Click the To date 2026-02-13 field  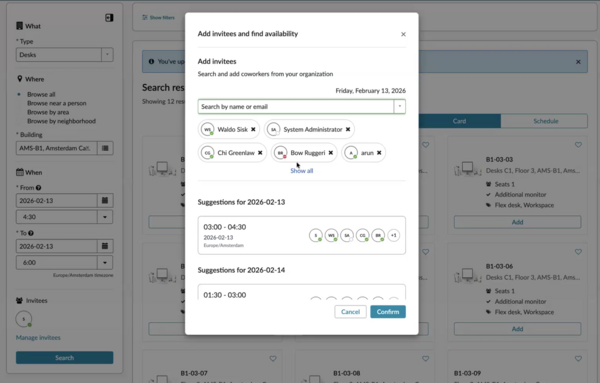point(56,246)
